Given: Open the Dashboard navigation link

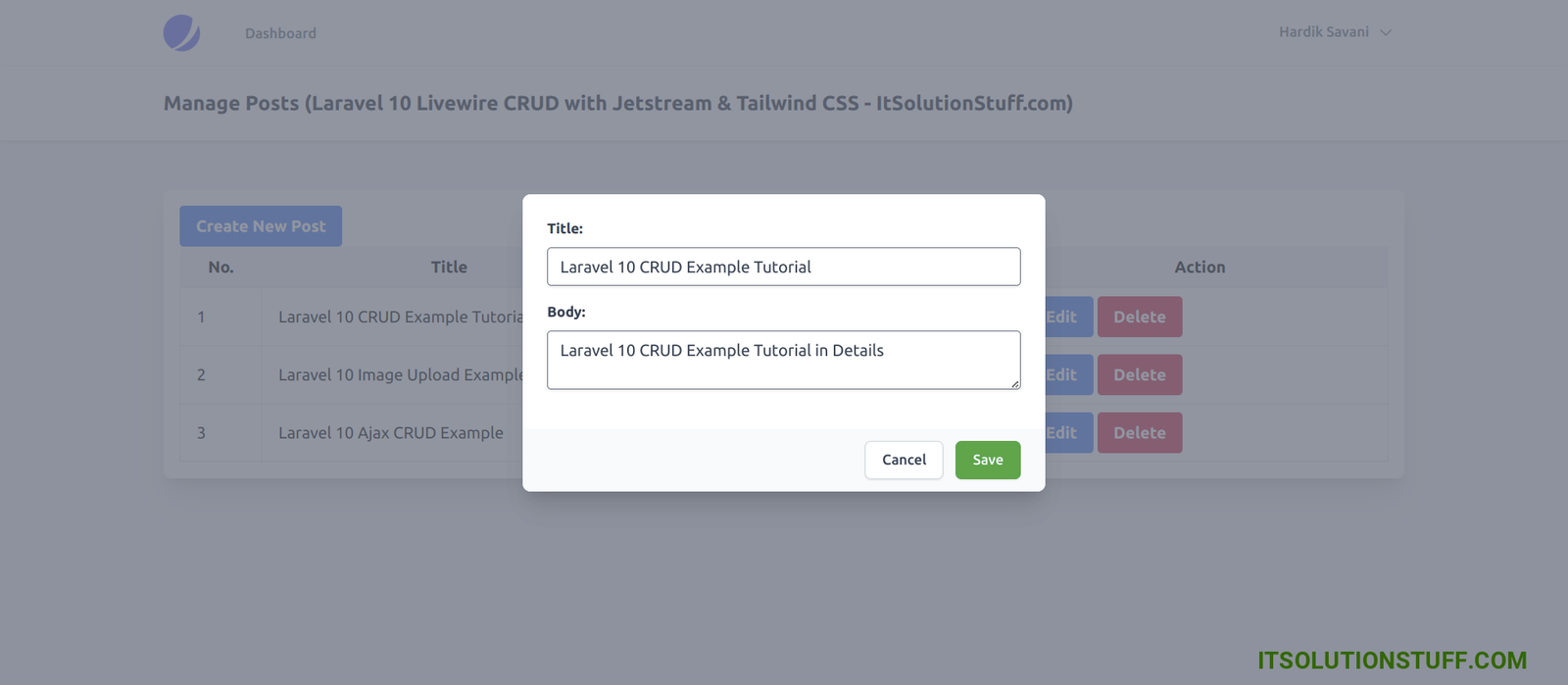Looking at the screenshot, I should point(280,33).
